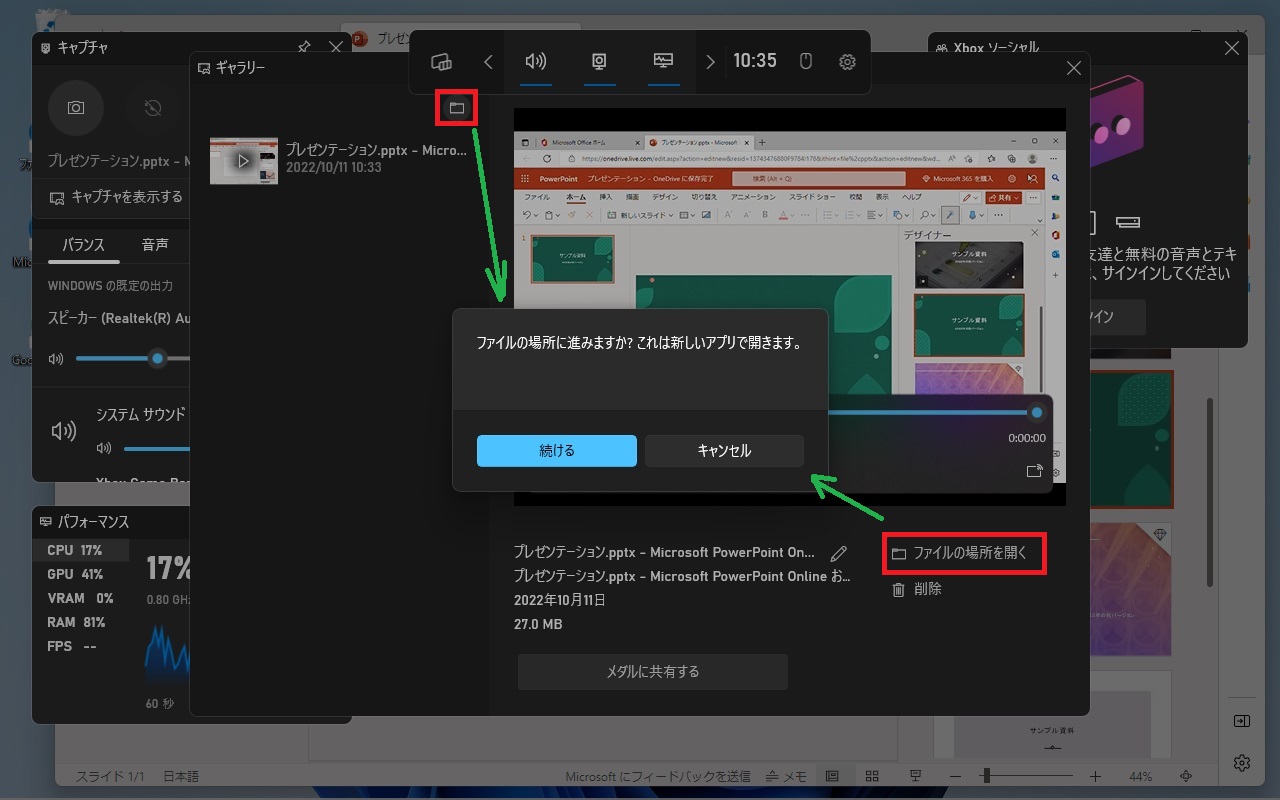
Task: Switch to the 音声 tab
Action: pyautogui.click(x=155, y=245)
